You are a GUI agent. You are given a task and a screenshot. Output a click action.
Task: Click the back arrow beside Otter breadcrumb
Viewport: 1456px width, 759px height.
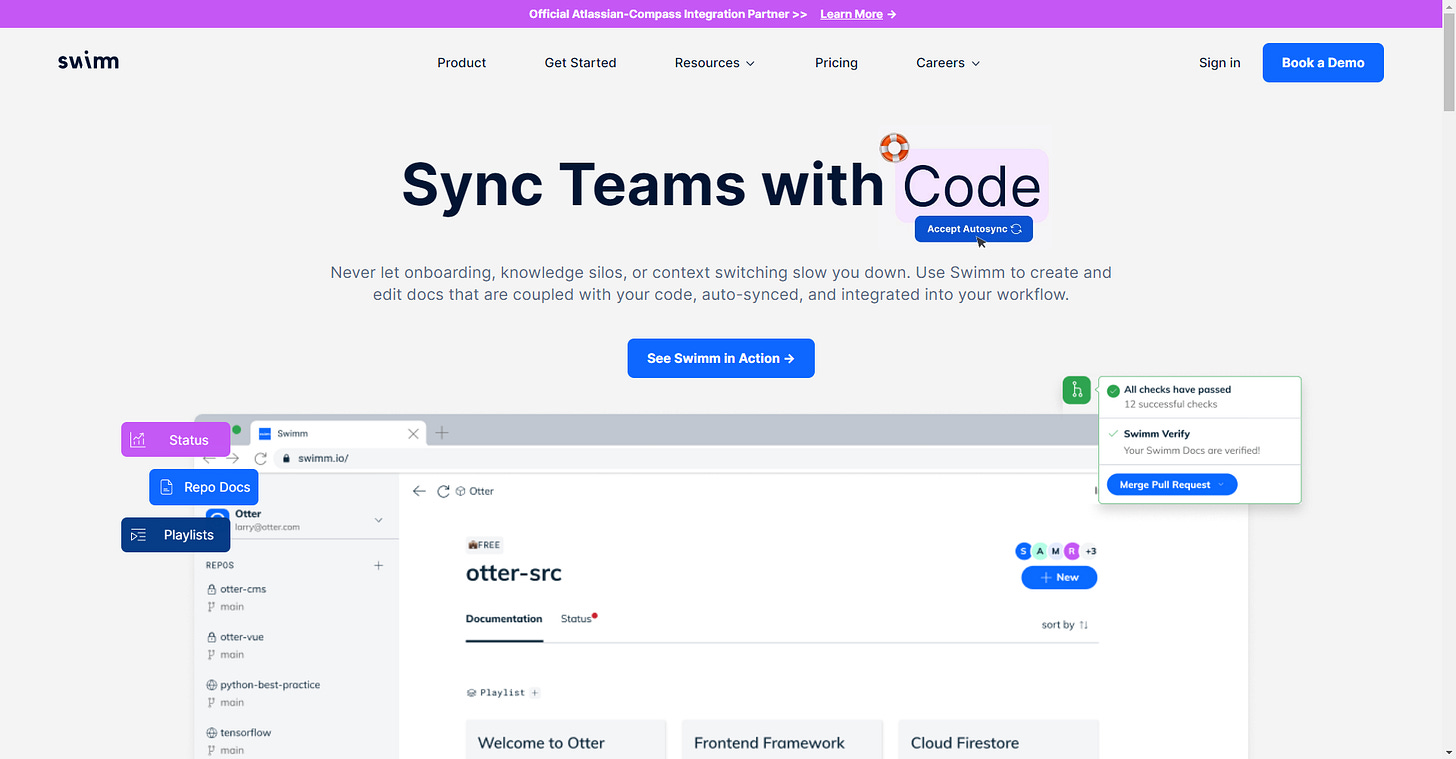418,491
